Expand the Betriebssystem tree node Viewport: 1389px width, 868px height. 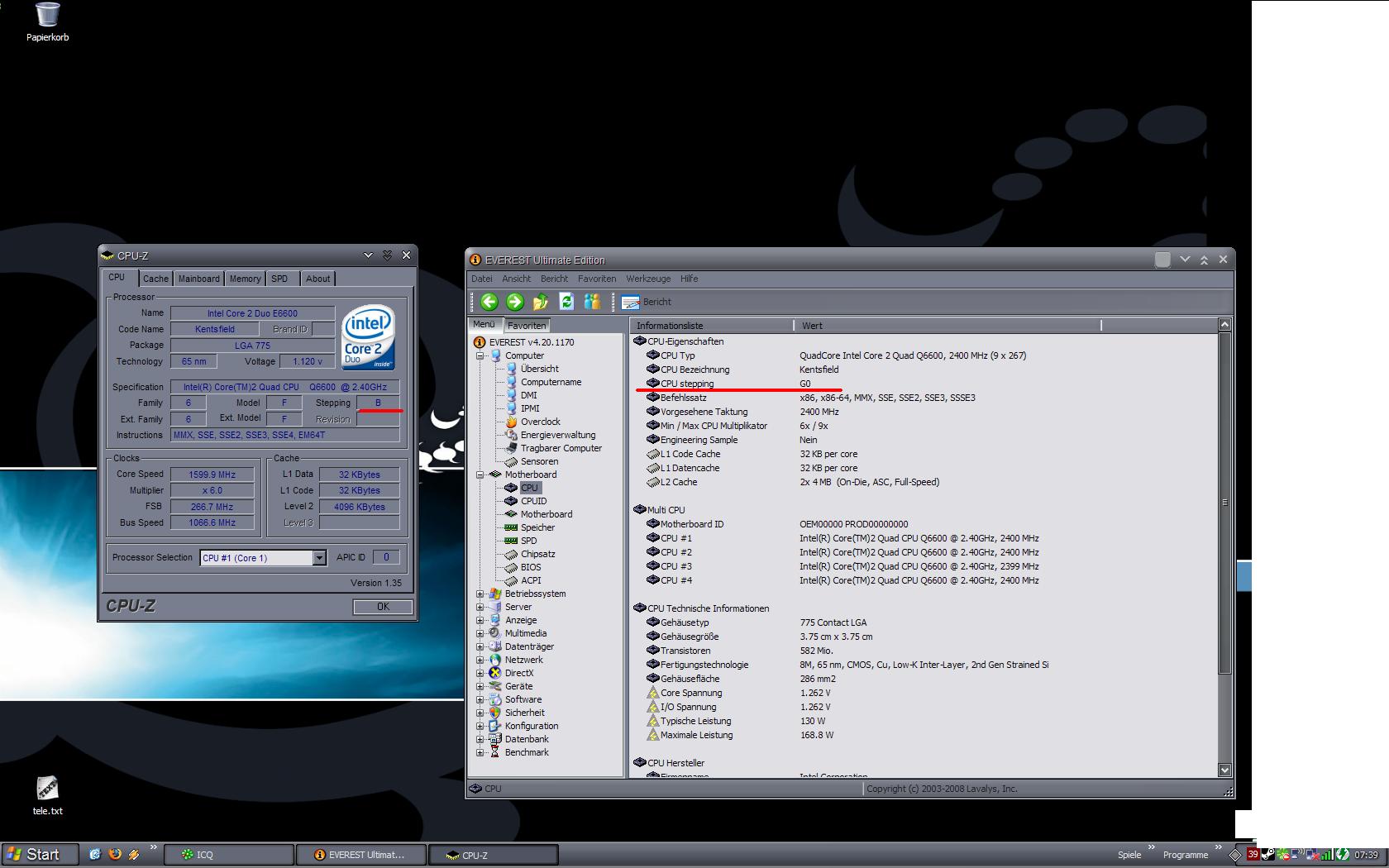pyautogui.click(x=480, y=594)
